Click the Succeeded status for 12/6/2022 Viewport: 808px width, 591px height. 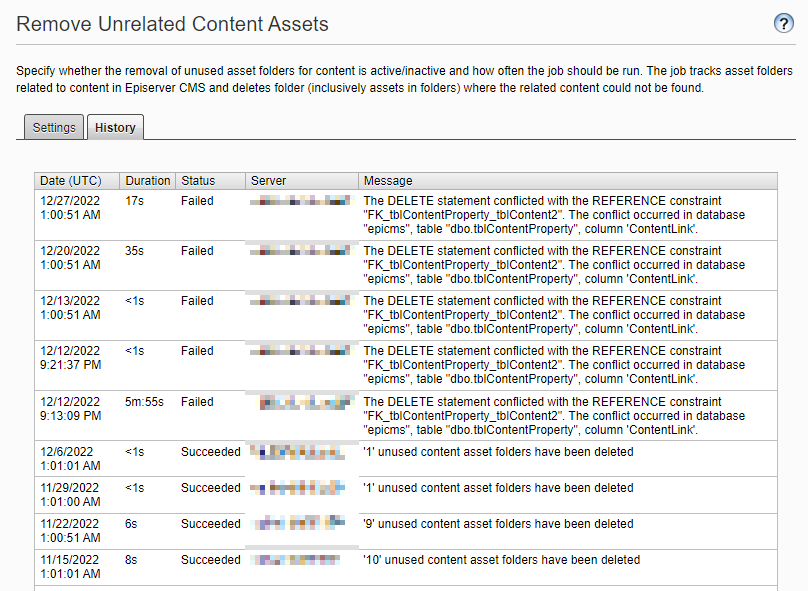tap(211, 452)
